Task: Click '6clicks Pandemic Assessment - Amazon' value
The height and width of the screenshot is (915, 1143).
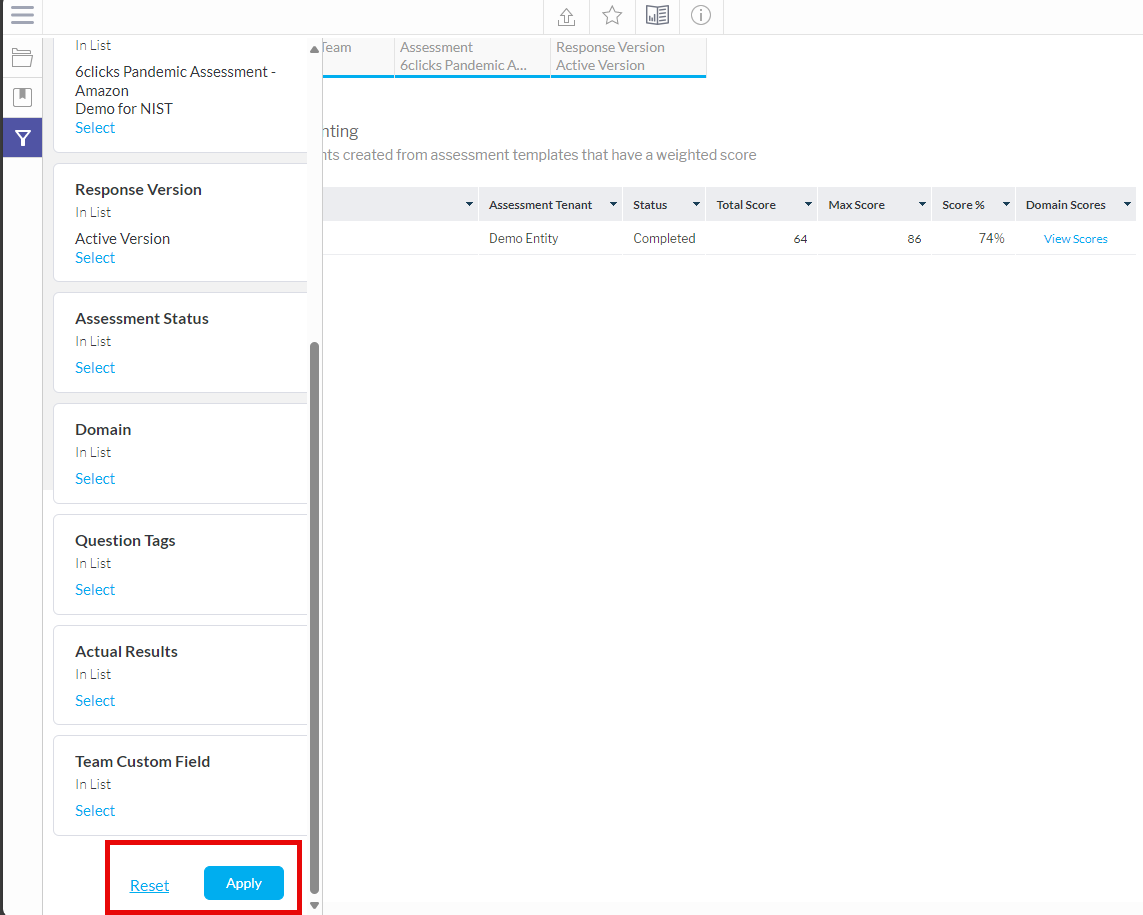Action: pos(175,81)
